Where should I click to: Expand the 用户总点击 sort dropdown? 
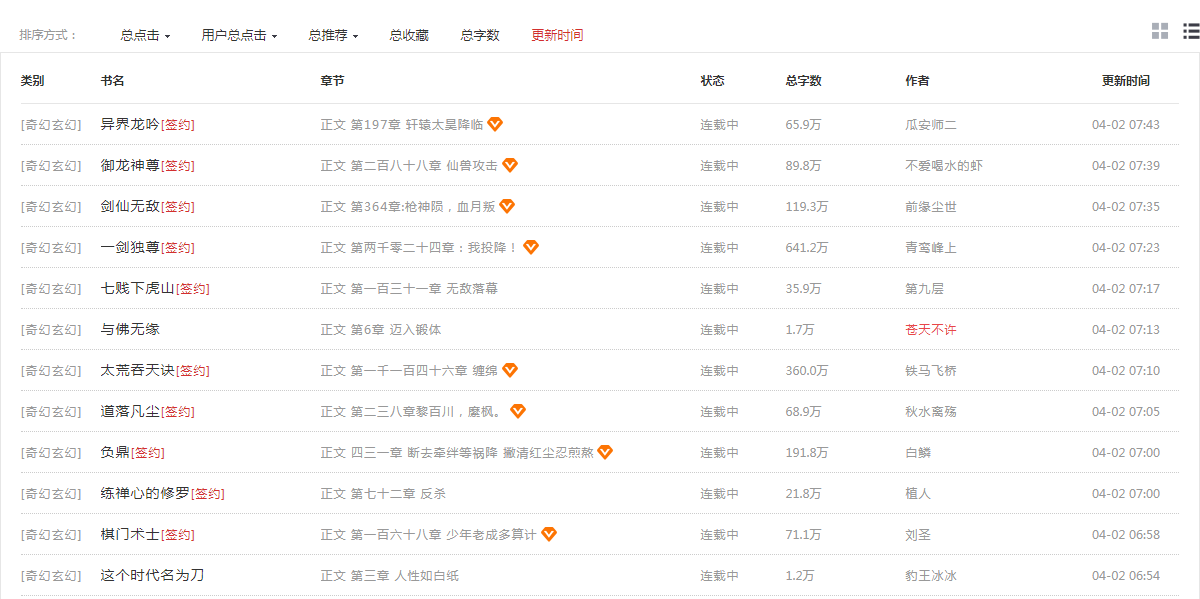click(239, 35)
